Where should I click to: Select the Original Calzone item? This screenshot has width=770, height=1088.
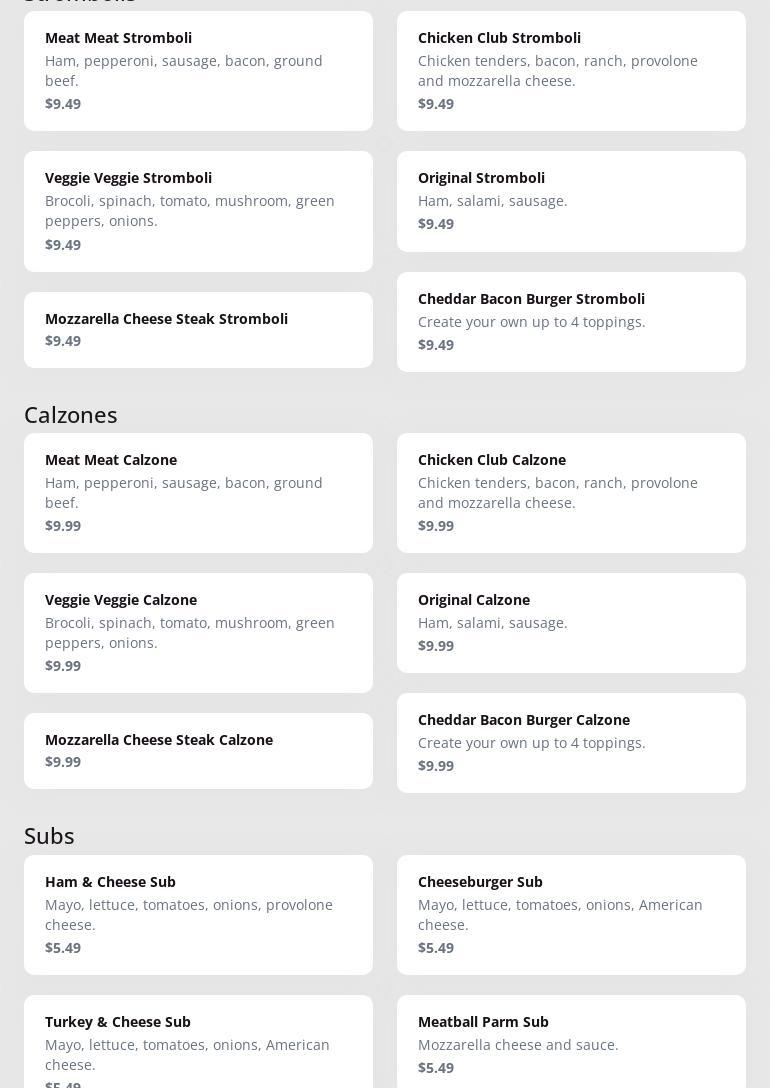coord(571,623)
